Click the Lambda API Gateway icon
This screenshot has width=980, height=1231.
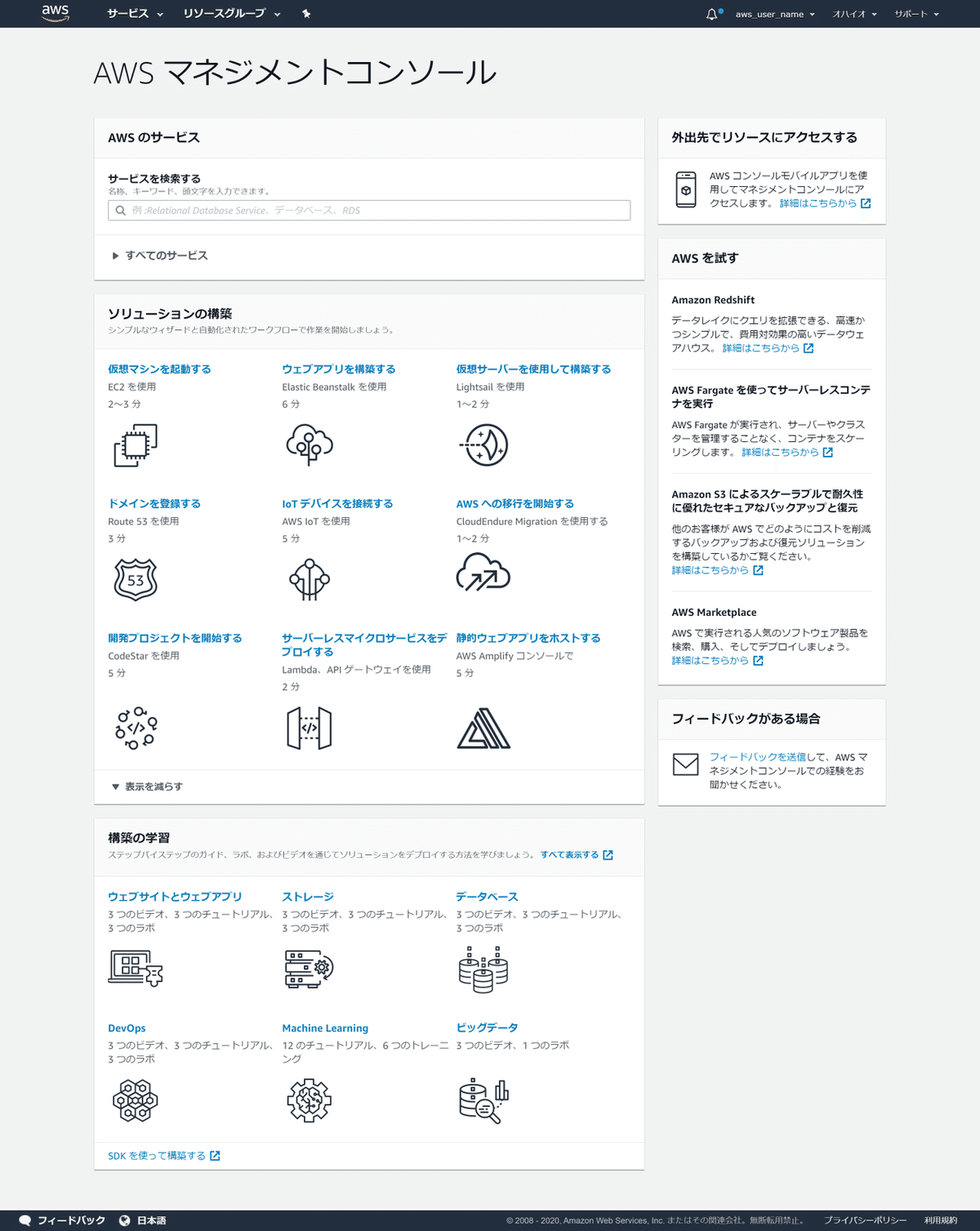tap(310, 728)
